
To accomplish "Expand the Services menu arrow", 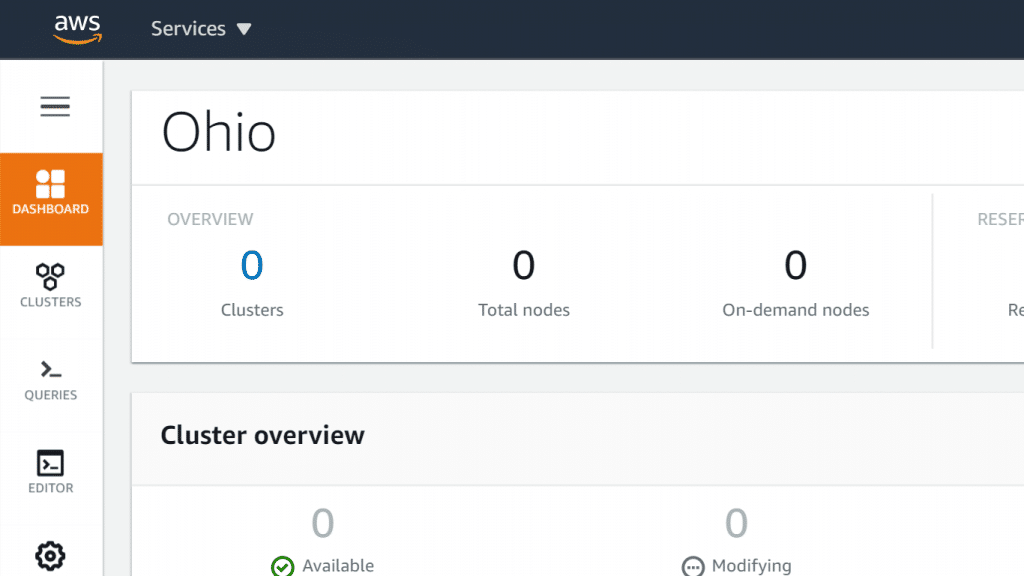I will pyautogui.click(x=245, y=28).
